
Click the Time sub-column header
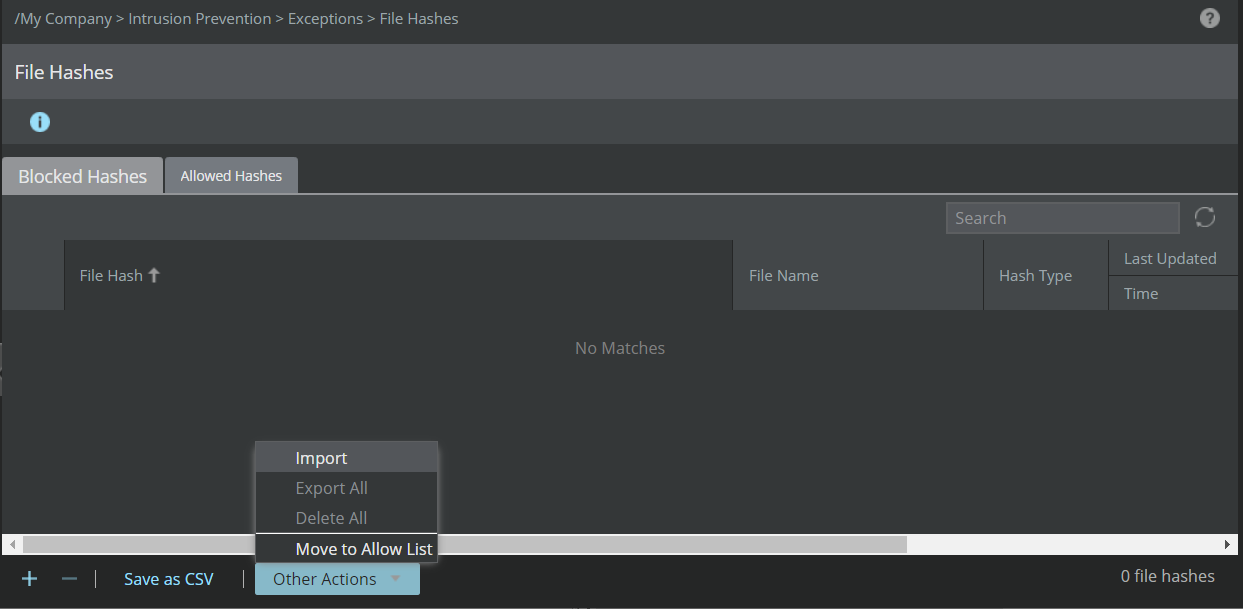tap(1173, 293)
